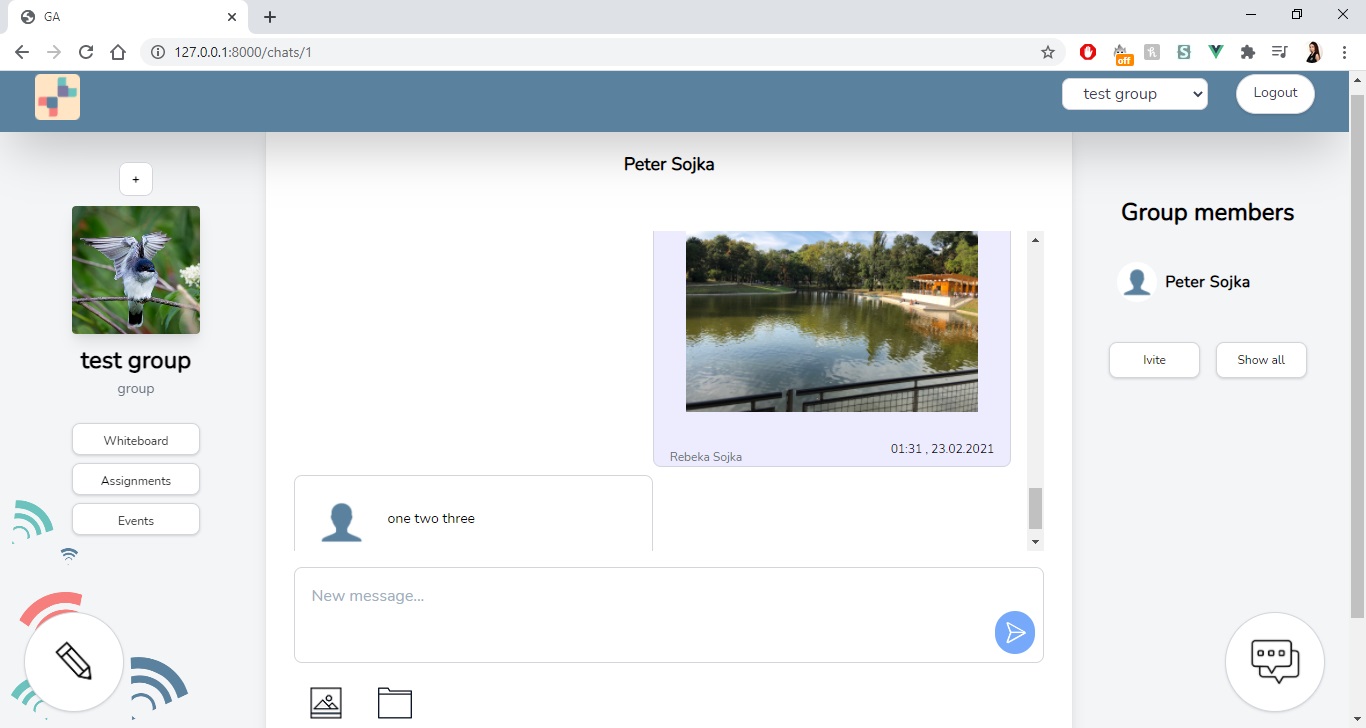Open the Whiteboard section
The image size is (1366, 728).
pyautogui.click(x=136, y=440)
